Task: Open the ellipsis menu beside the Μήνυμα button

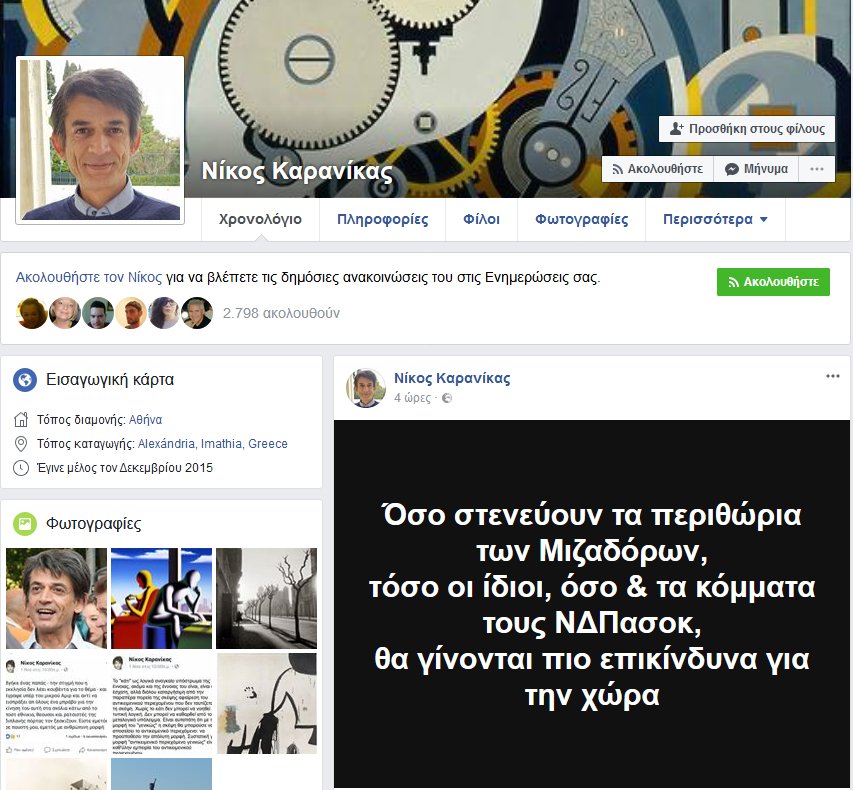Action: pyautogui.click(x=818, y=168)
